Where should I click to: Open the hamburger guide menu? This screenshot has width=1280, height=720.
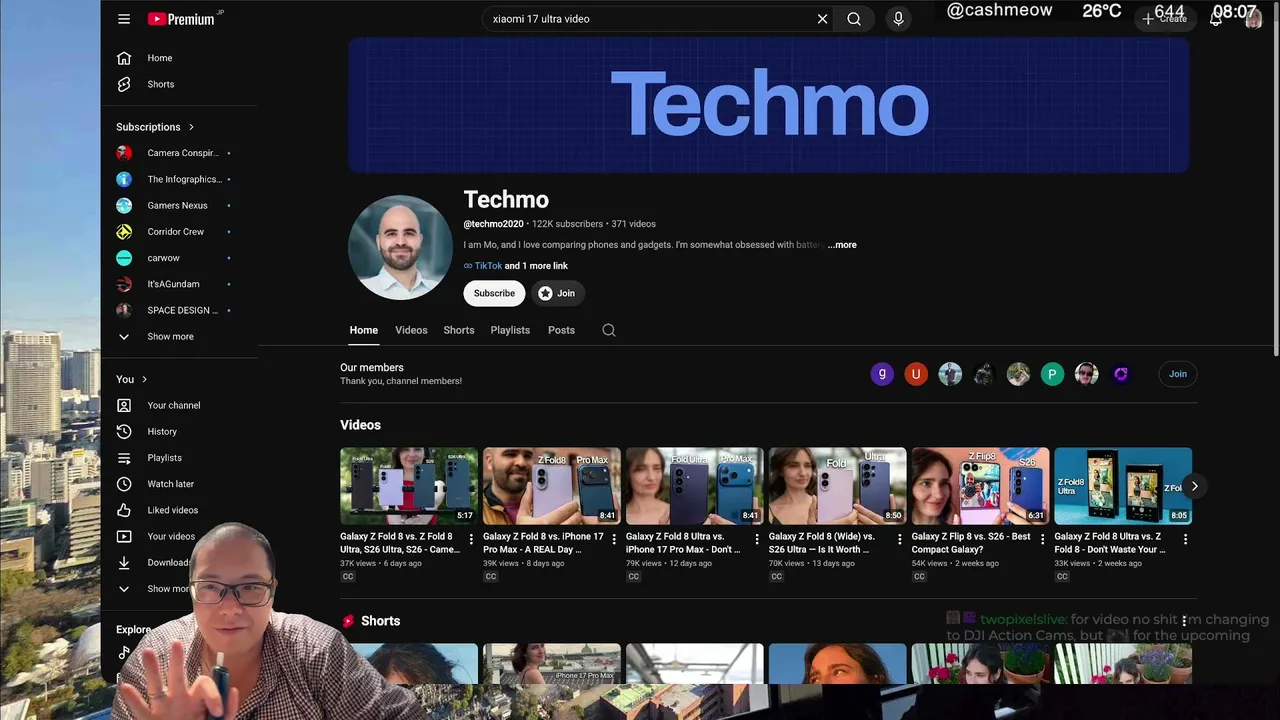point(124,19)
